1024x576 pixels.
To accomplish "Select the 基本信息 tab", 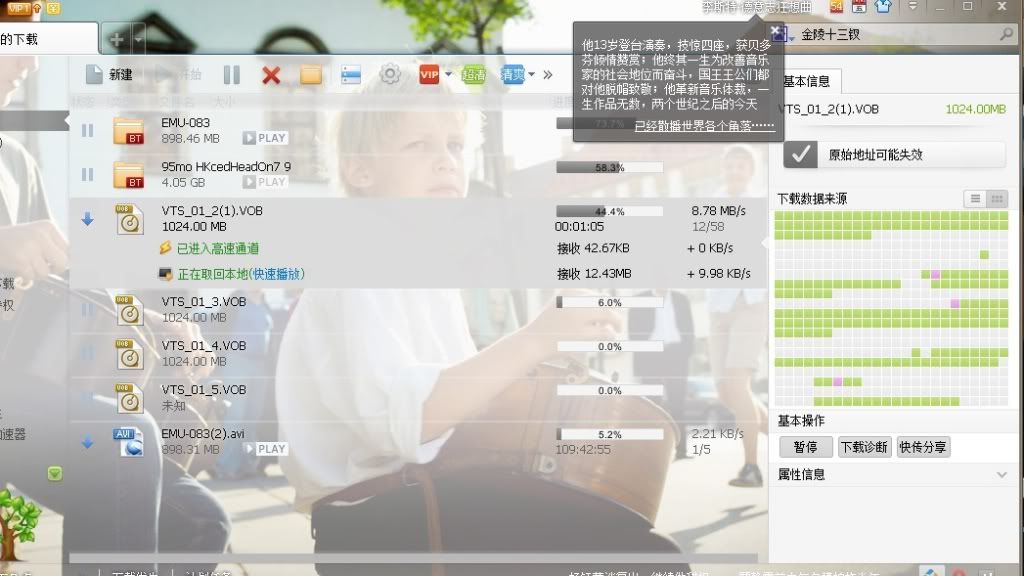I will (x=806, y=81).
